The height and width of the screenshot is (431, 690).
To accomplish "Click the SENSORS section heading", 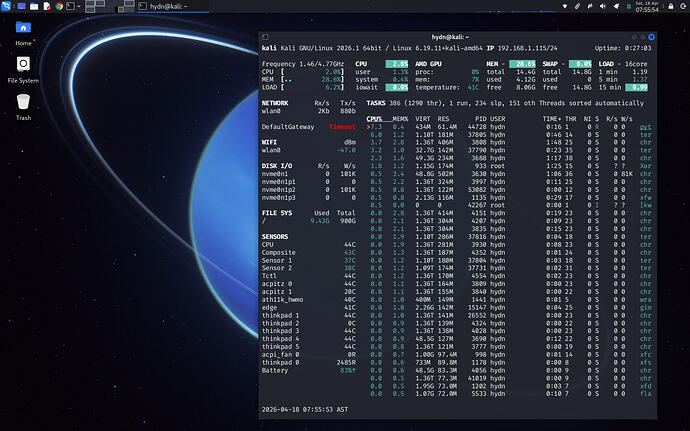I will click(275, 237).
